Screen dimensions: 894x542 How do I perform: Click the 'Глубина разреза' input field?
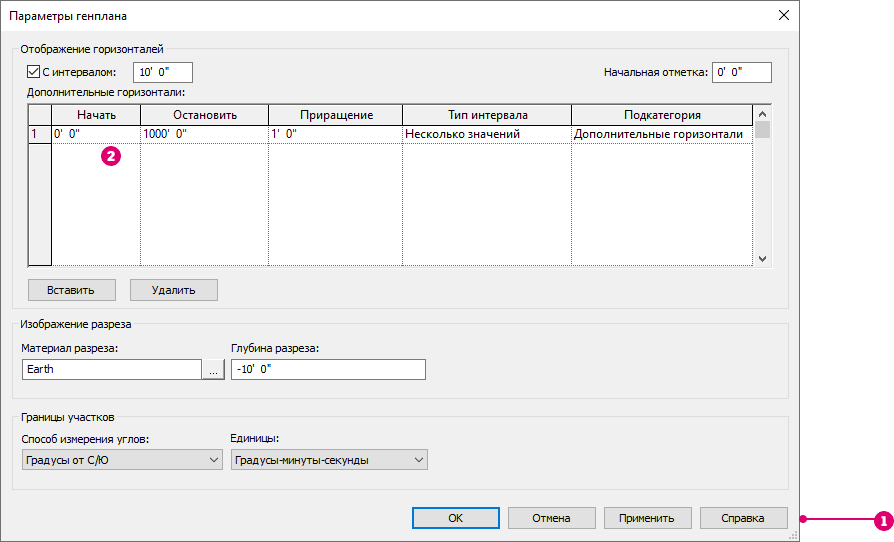pyautogui.click(x=327, y=369)
